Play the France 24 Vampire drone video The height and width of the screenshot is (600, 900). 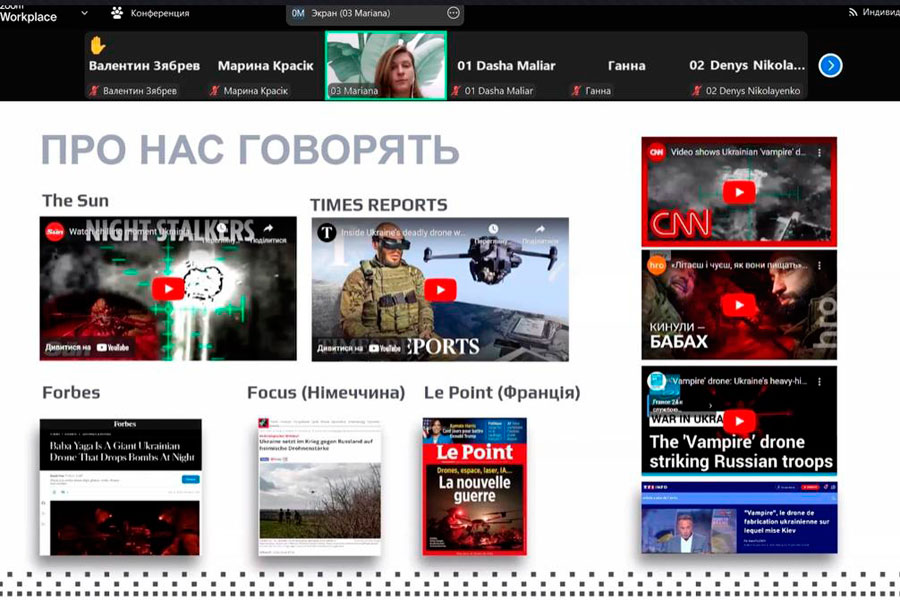coord(739,421)
